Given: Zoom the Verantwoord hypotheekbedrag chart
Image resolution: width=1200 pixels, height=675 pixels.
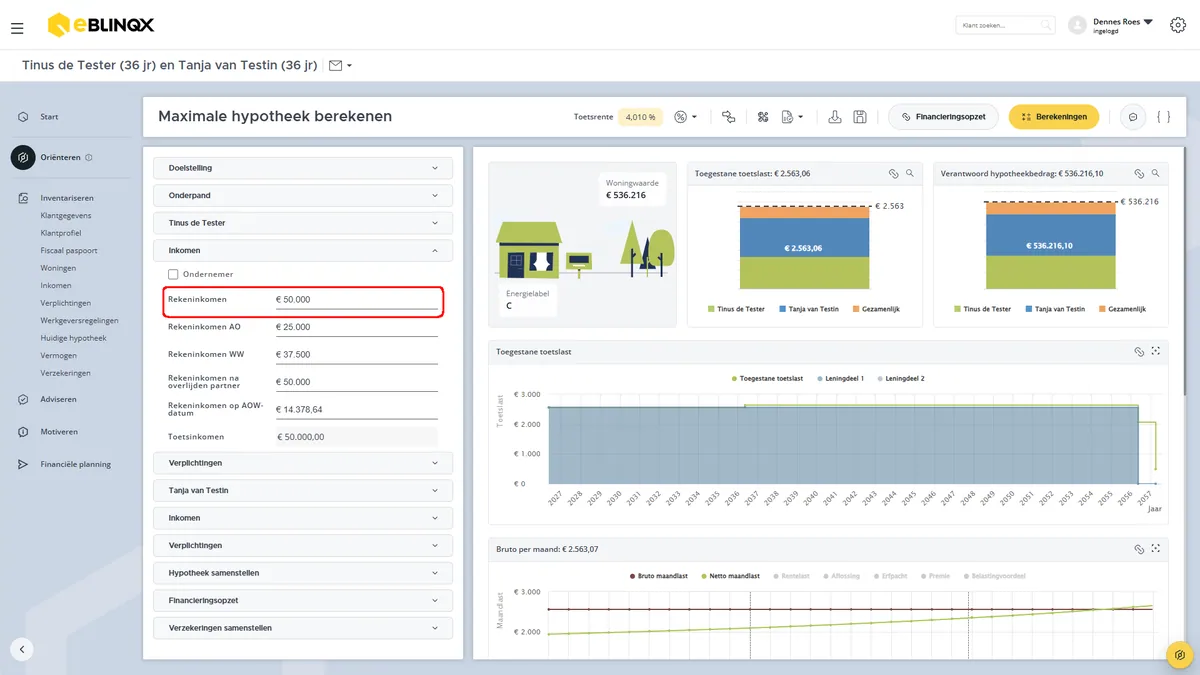Looking at the screenshot, I should pyautogui.click(x=1156, y=173).
